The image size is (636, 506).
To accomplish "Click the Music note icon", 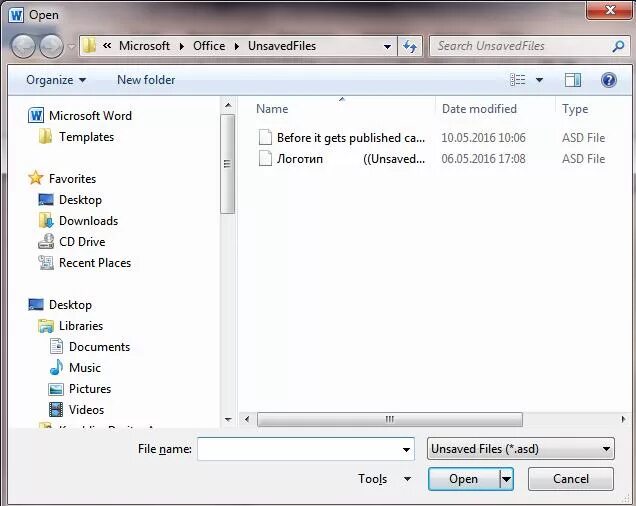I will coord(56,367).
